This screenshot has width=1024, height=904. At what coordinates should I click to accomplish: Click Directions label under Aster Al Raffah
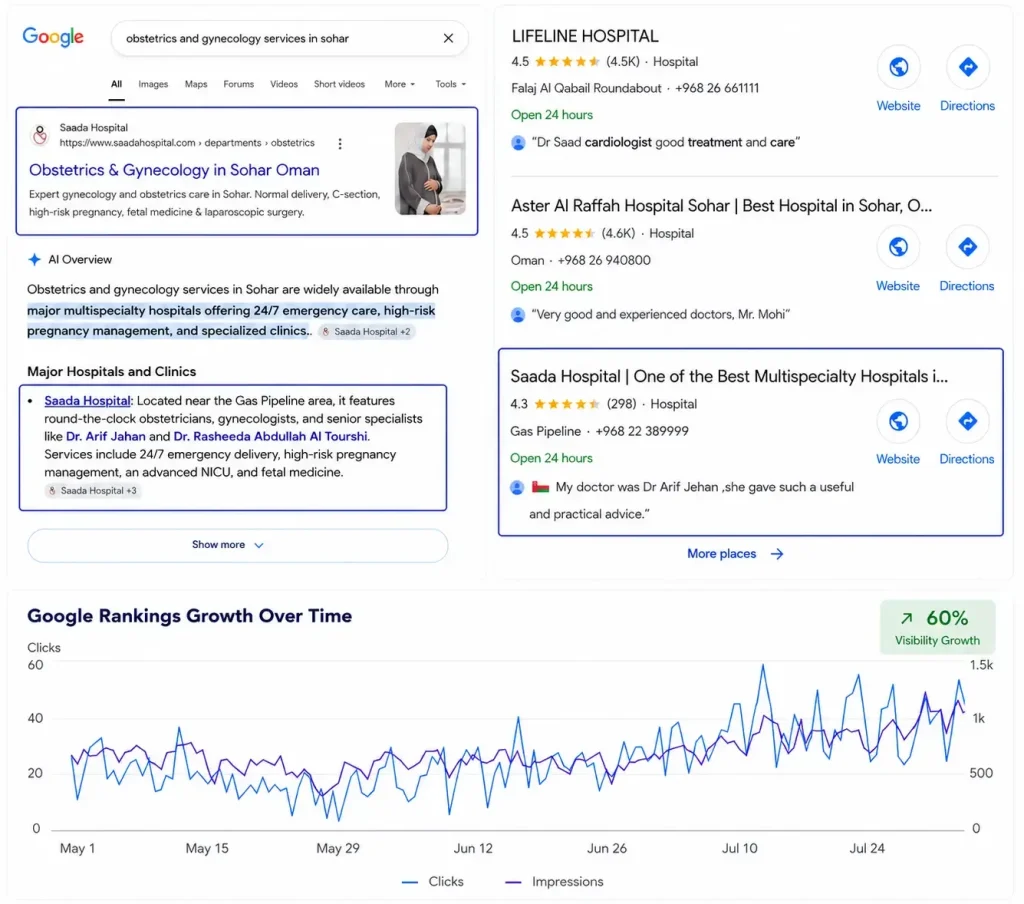click(x=967, y=286)
